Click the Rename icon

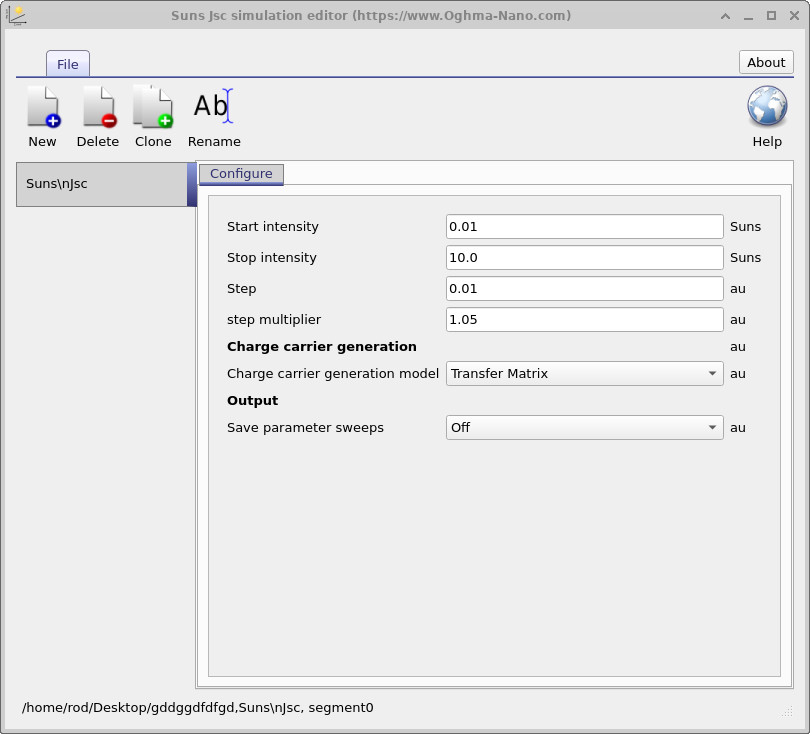coord(213,107)
